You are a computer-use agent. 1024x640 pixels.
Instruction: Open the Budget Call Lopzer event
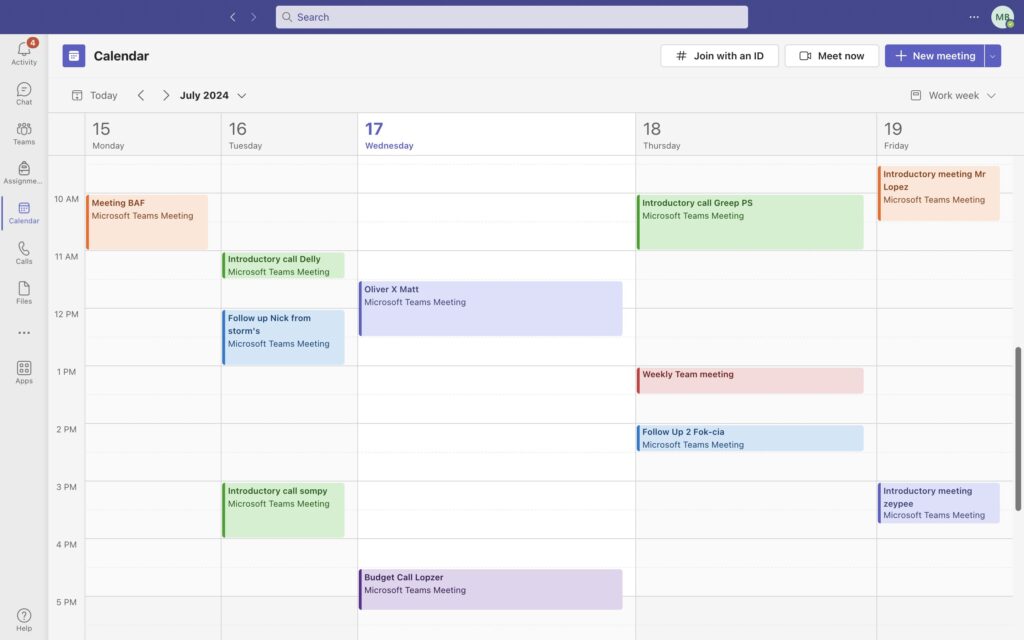pyautogui.click(x=490, y=589)
